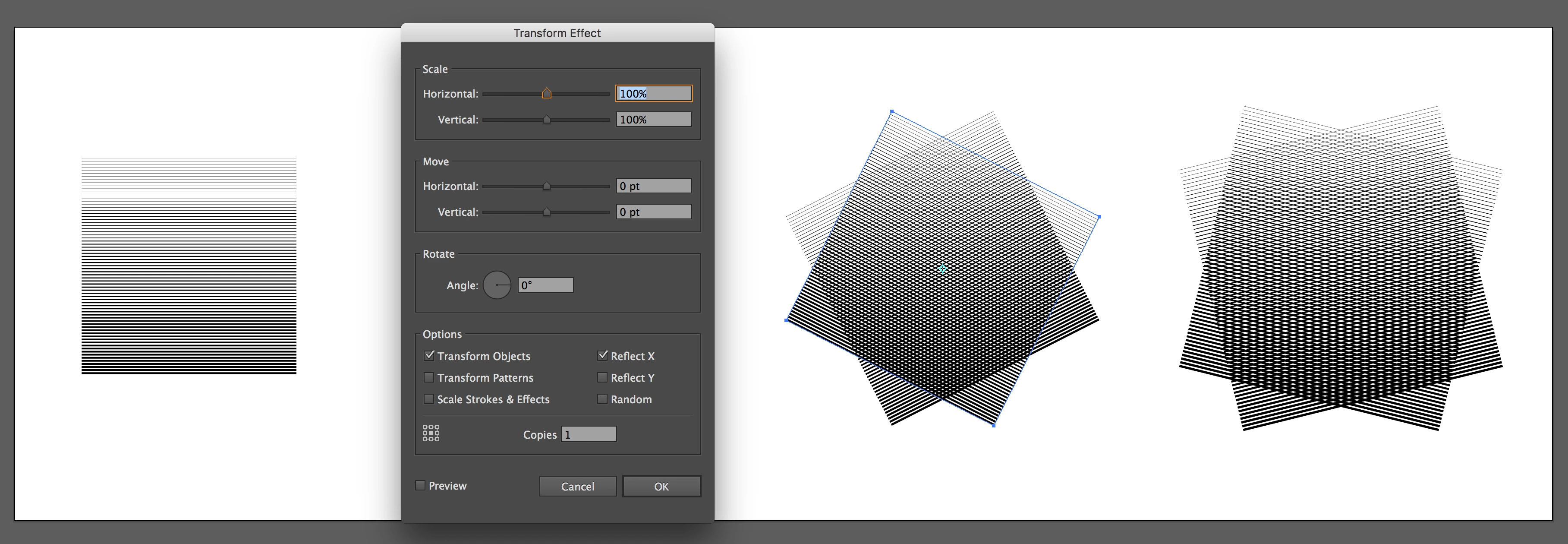Click the Rotate Angle value field
1568x544 pixels.
click(545, 285)
